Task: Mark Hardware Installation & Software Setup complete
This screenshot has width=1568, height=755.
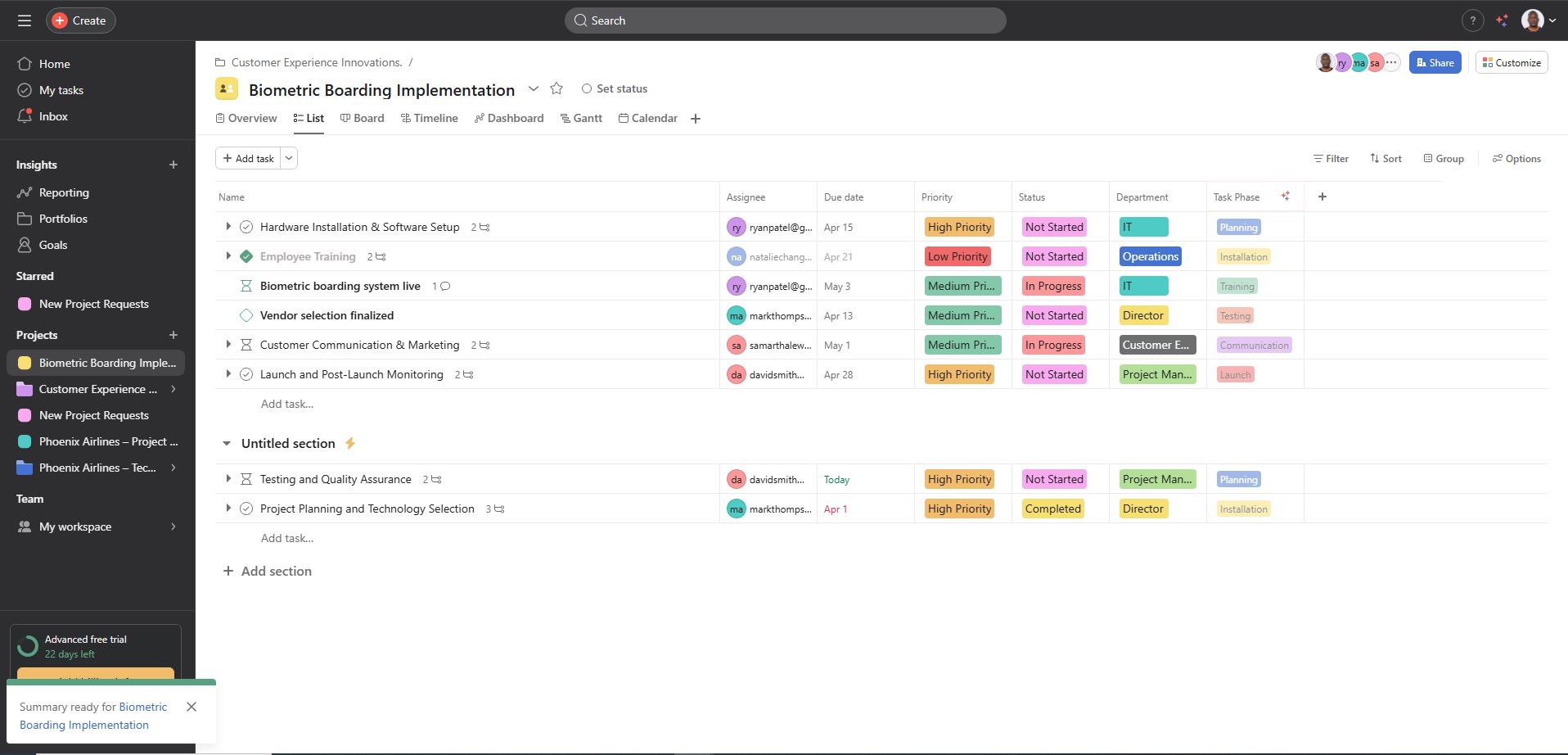Action: click(x=246, y=227)
